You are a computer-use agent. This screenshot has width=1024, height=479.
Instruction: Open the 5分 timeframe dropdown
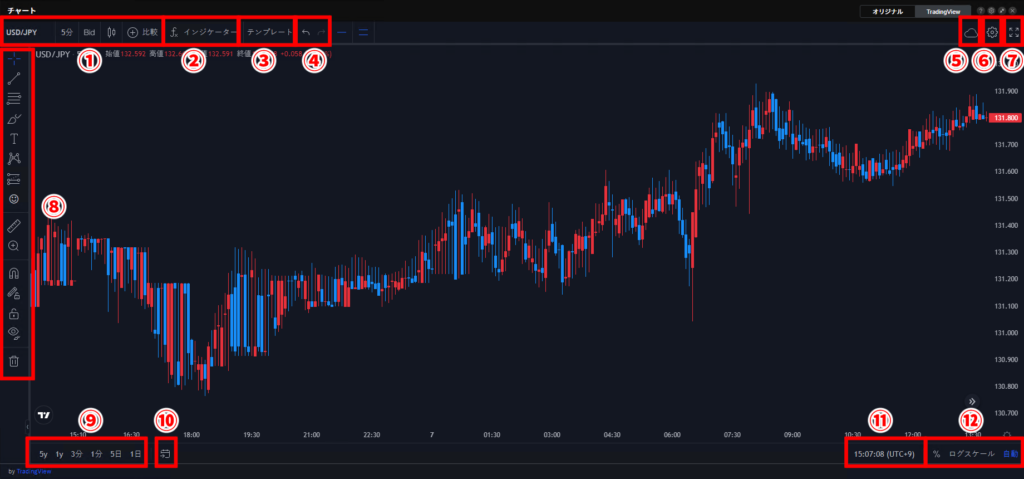point(66,33)
